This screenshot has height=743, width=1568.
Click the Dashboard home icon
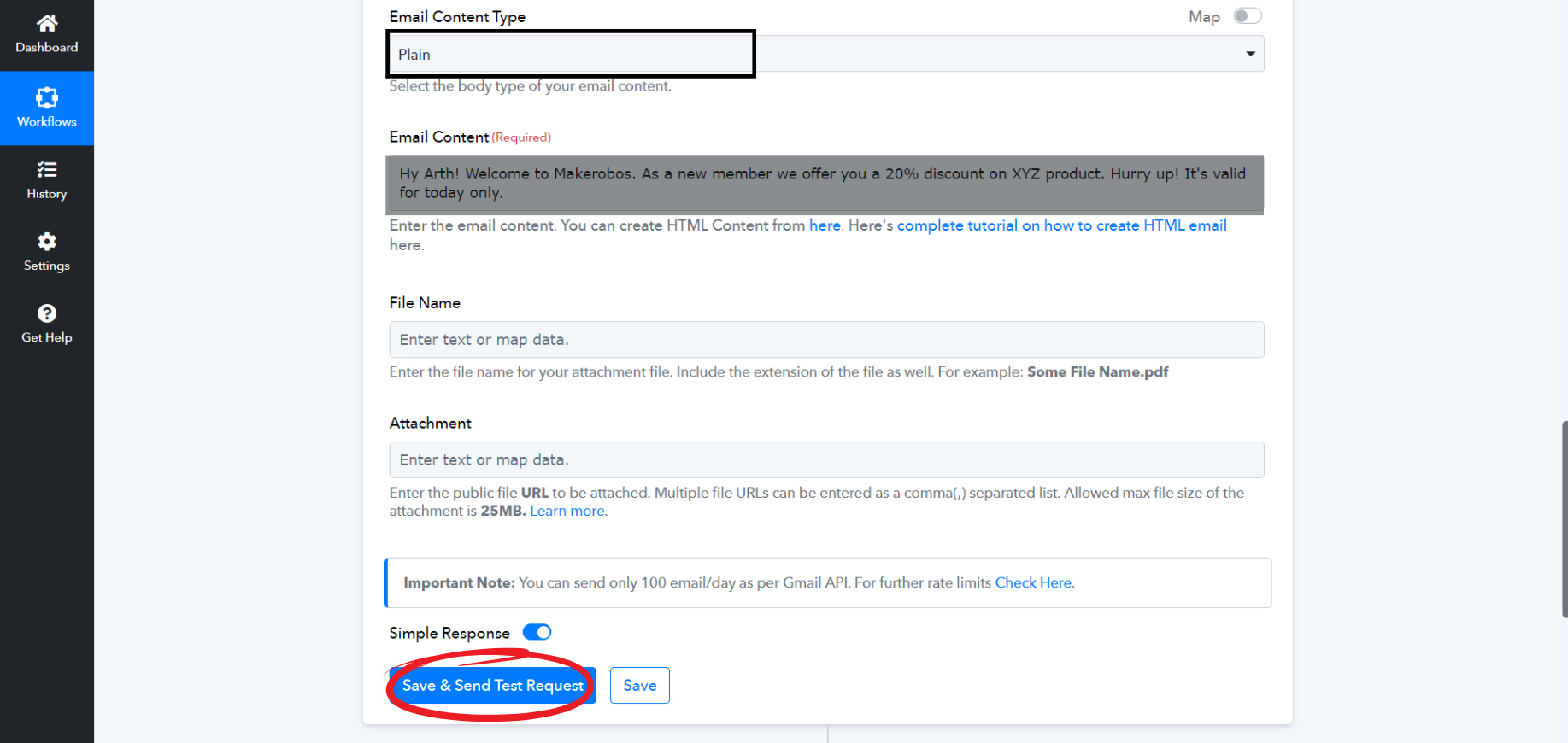(x=47, y=23)
